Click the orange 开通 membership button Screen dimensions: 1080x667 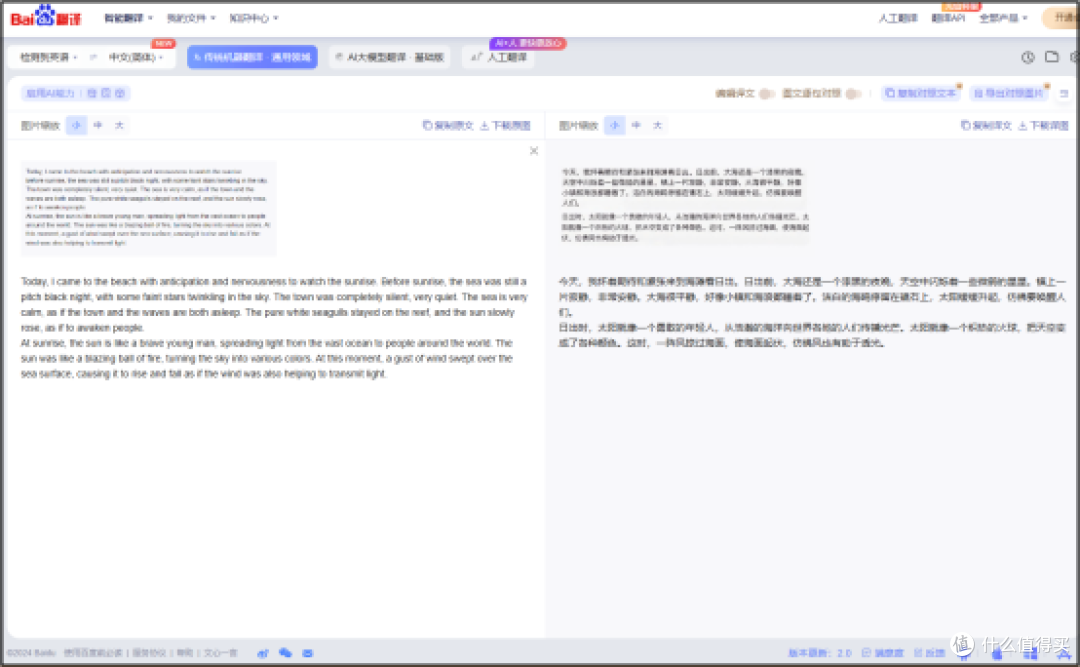tap(1061, 18)
